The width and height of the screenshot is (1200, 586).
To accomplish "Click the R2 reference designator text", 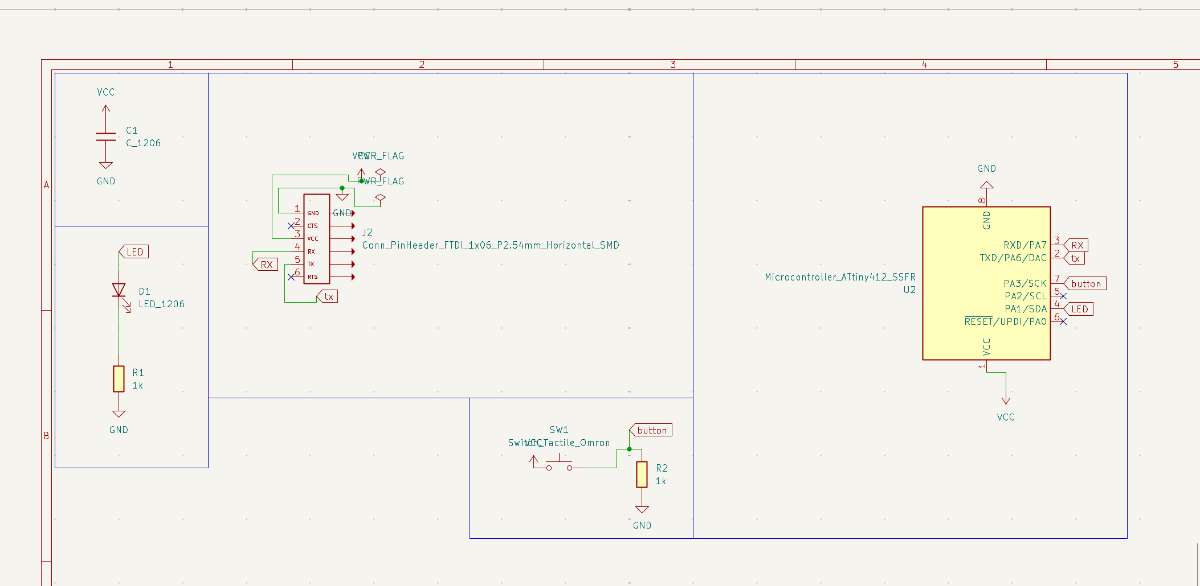I will (x=661, y=467).
